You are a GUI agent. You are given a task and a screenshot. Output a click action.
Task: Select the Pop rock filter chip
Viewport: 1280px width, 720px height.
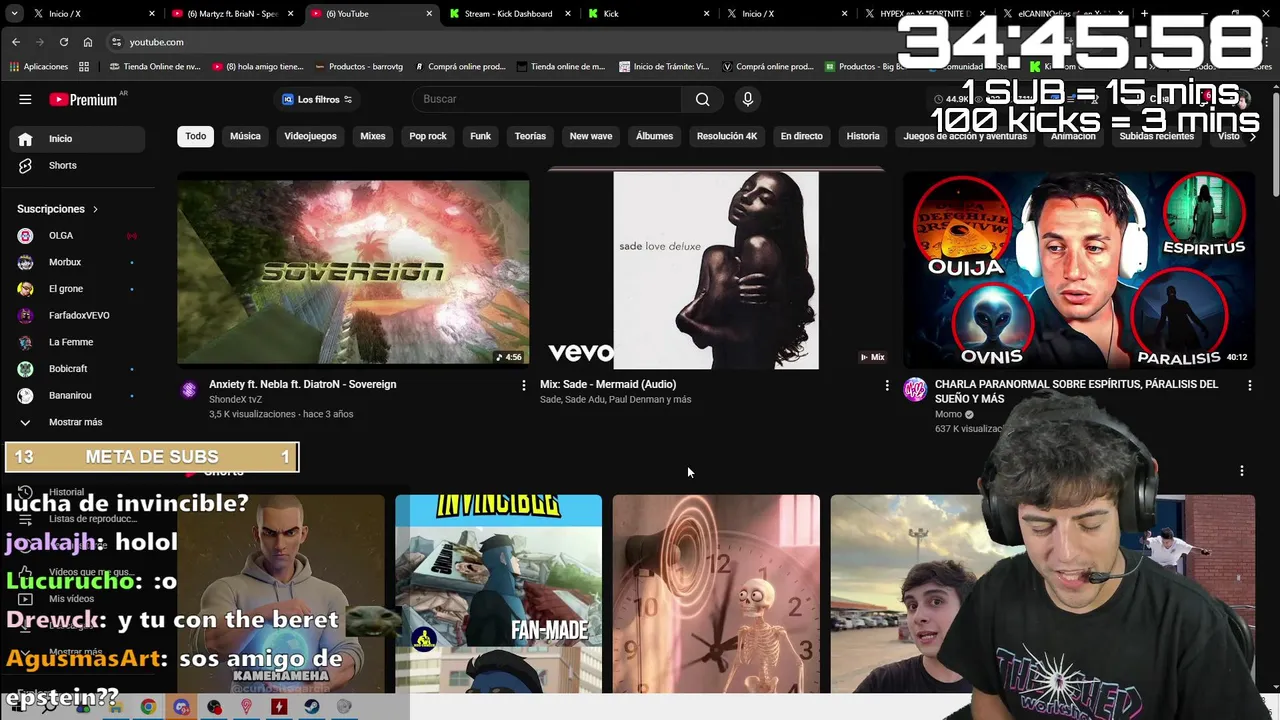(x=428, y=136)
